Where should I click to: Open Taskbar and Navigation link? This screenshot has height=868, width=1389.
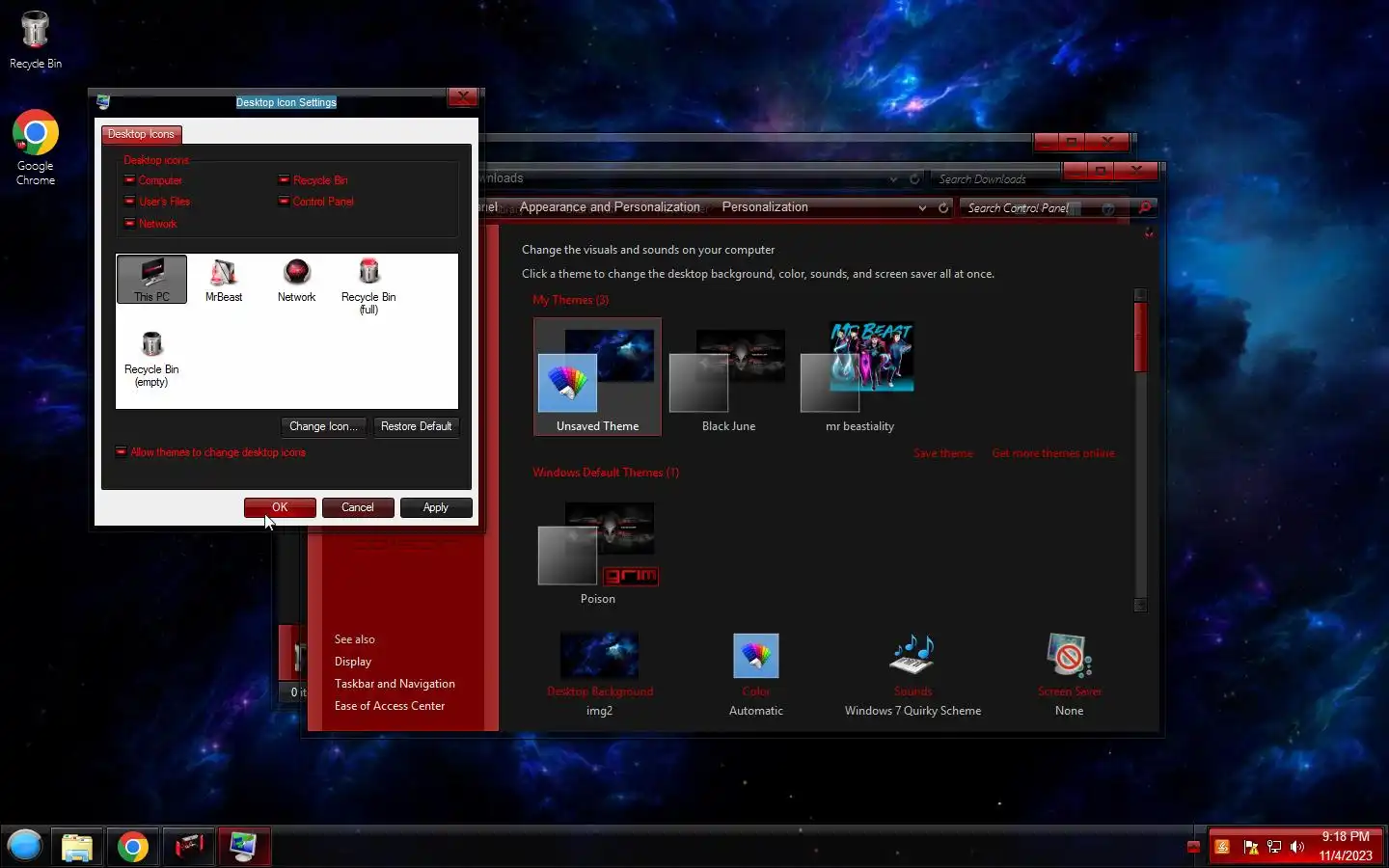coord(395,684)
